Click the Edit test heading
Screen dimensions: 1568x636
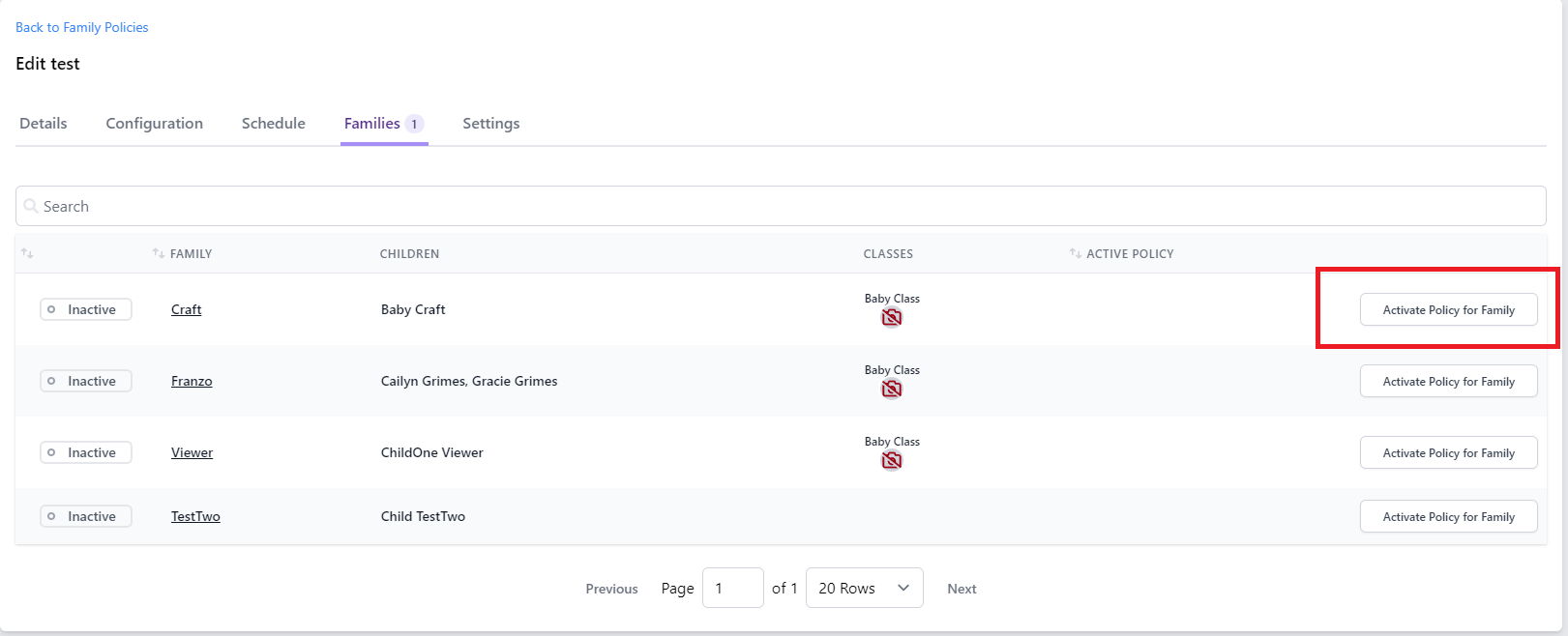pos(47,64)
